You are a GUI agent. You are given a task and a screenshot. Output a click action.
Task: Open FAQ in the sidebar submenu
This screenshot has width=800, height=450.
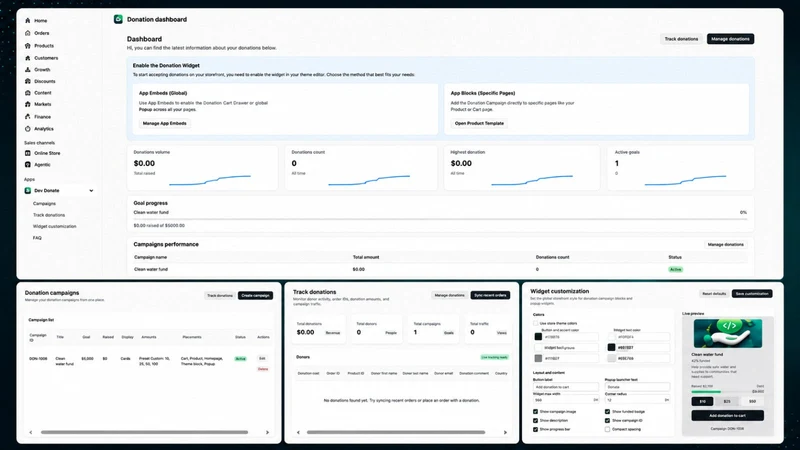pyautogui.click(x=37, y=238)
